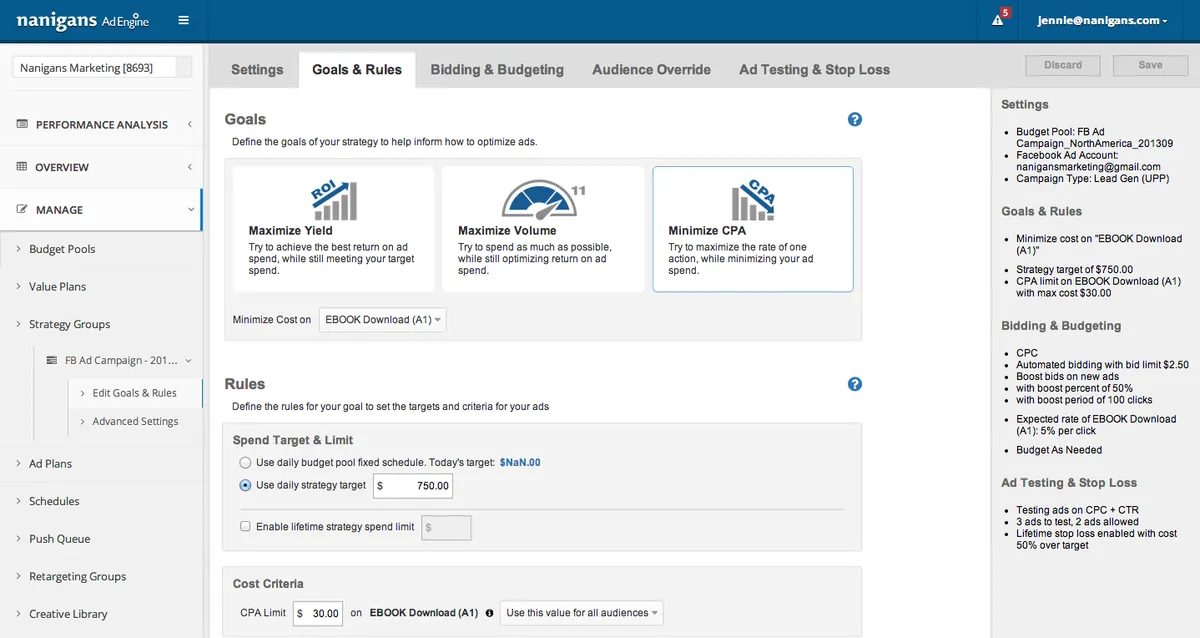Select the Maximize Yield ROI goal icon
The image size is (1200, 638).
pos(332,200)
